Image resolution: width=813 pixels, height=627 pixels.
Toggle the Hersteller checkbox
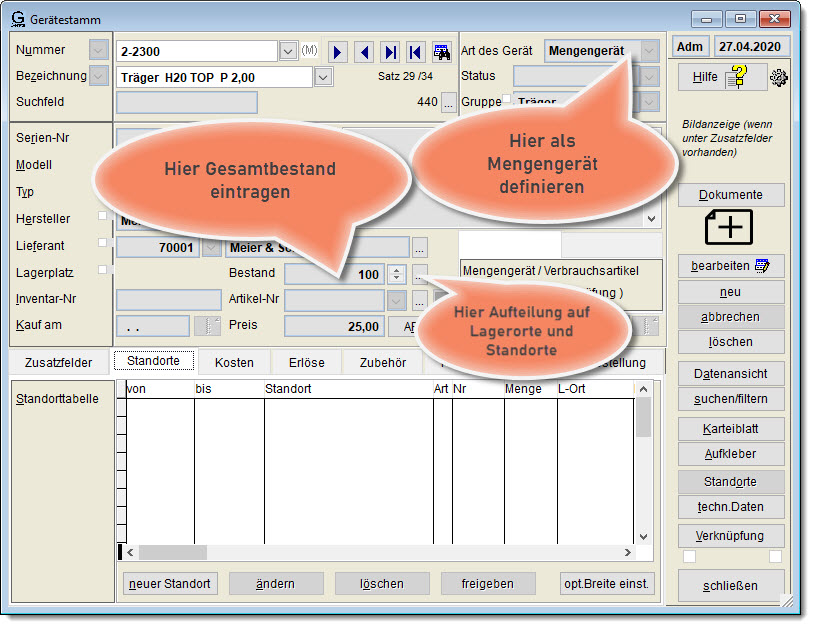click(x=102, y=216)
